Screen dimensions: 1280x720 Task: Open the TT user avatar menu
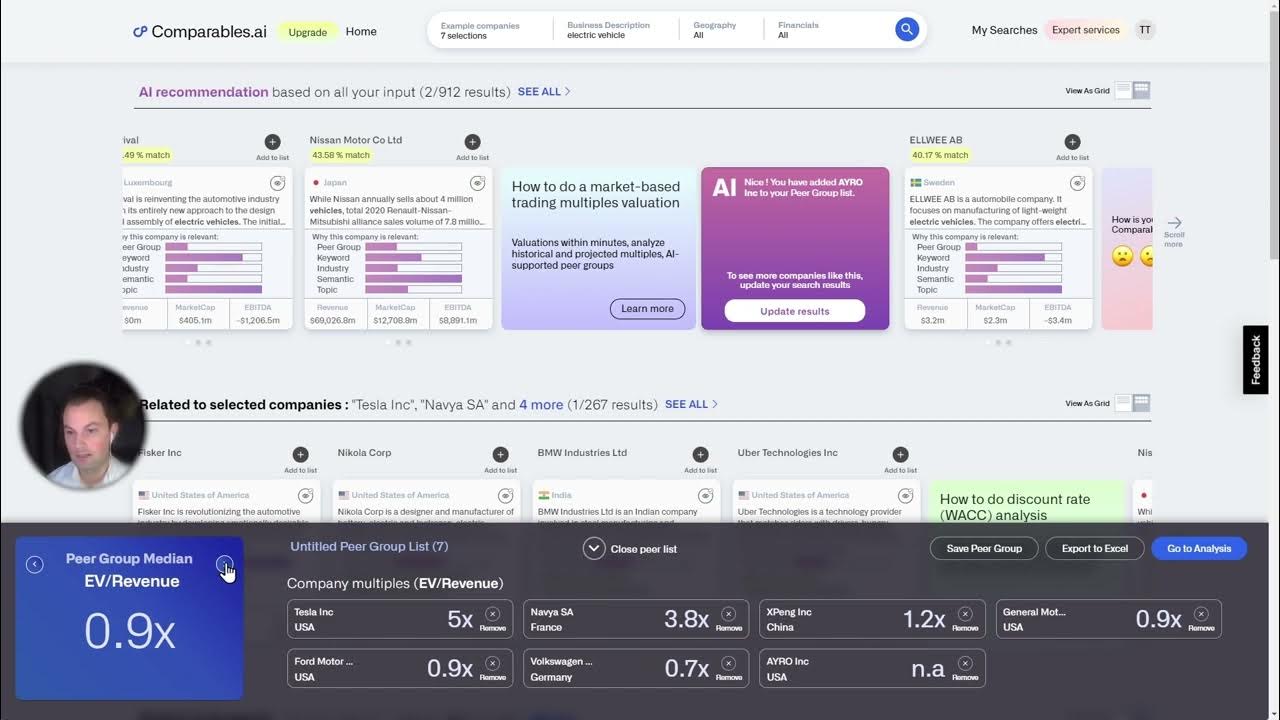(x=1145, y=30)
